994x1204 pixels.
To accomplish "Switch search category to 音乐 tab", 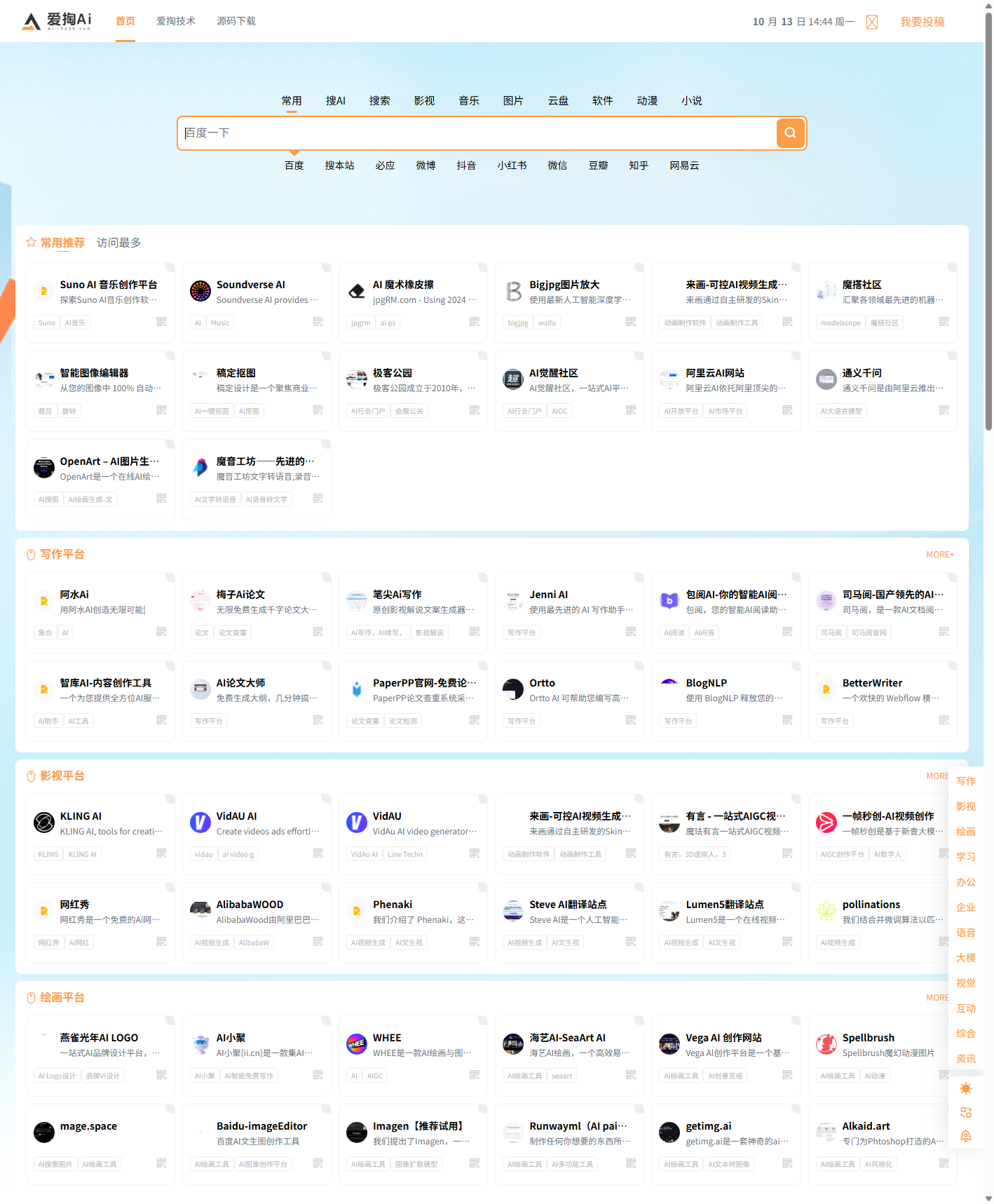I will tap(469, 101).
